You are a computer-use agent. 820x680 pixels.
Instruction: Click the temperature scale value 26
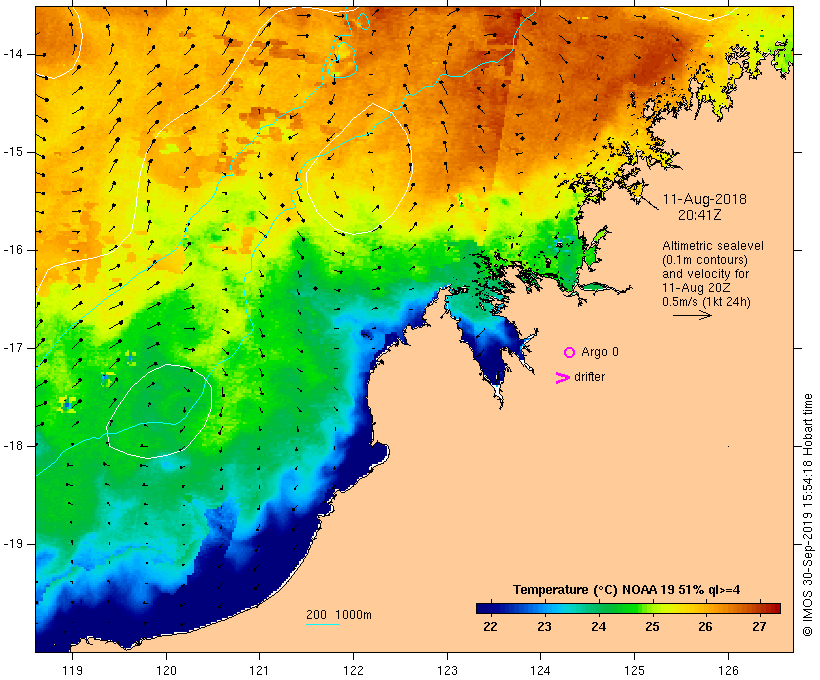tap(705, 627)
